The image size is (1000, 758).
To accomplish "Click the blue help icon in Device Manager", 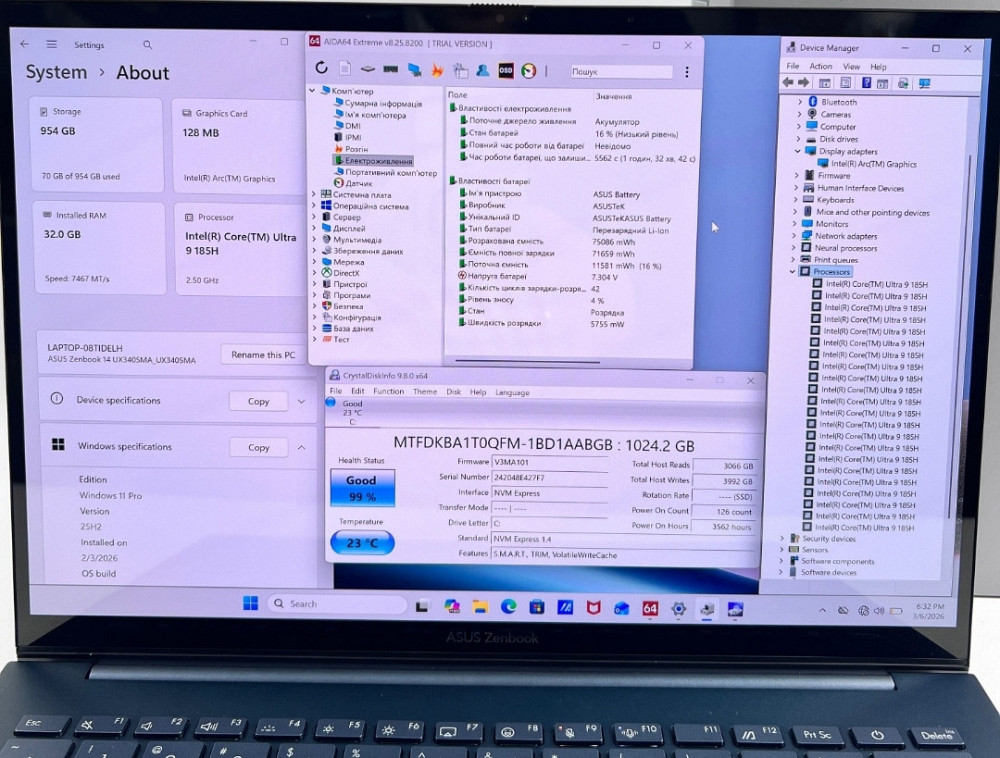I will [867, 83].
